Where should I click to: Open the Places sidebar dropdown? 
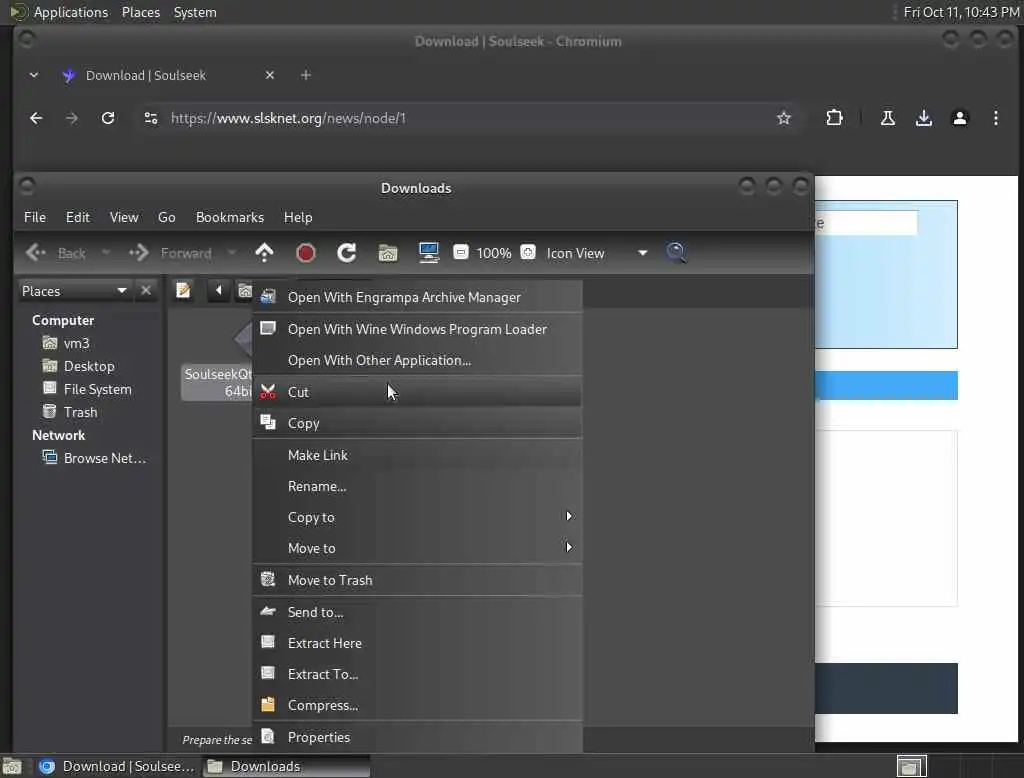tap(74, 291)
